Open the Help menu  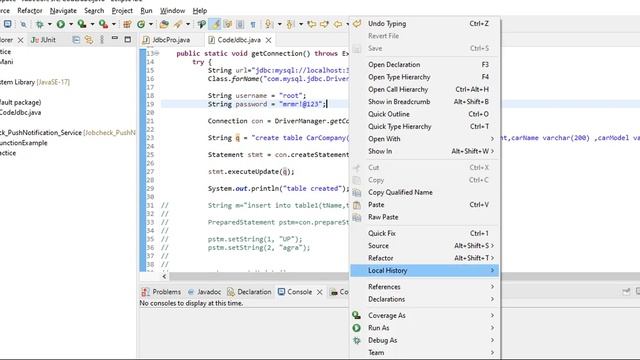click(200, 11)
